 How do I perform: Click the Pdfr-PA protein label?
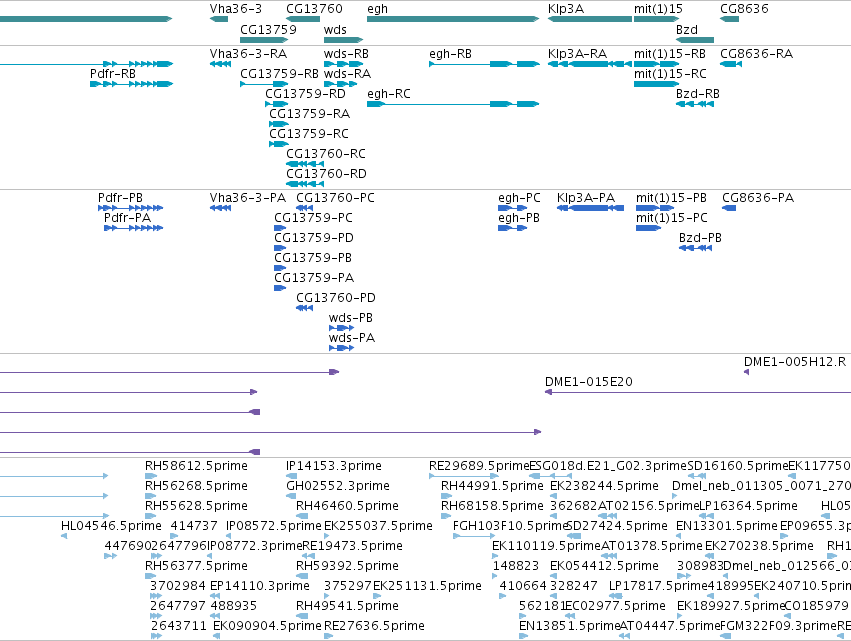[x=128, y=218]
